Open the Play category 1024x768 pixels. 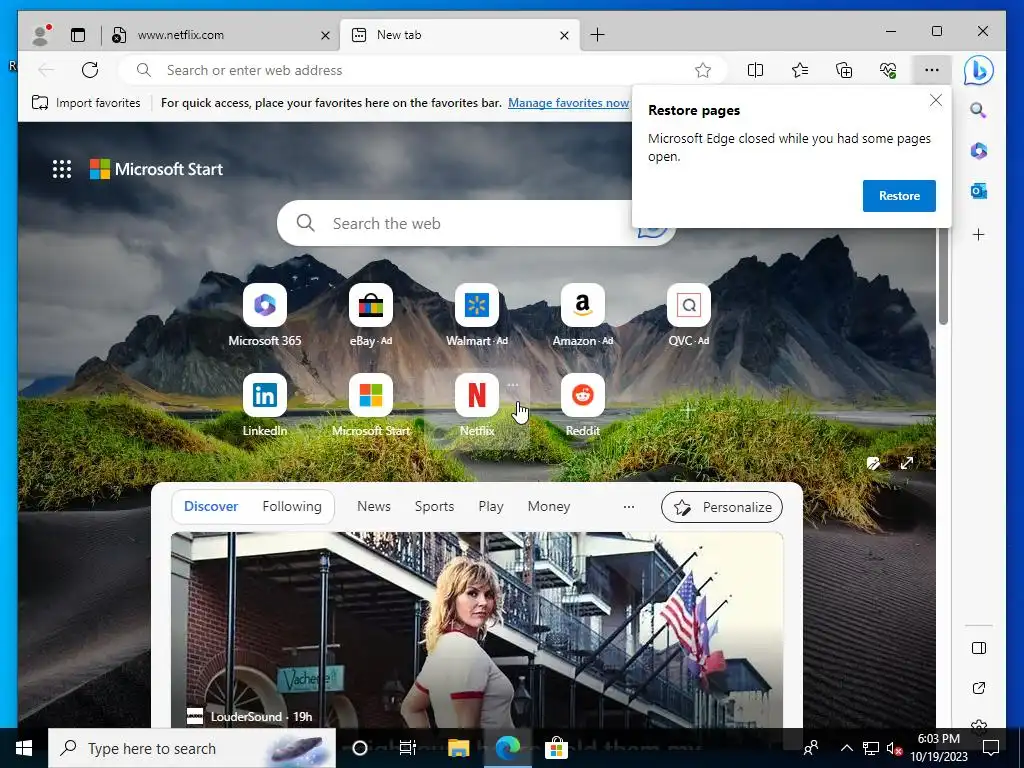pyautogui.click(x=490, y=506)
